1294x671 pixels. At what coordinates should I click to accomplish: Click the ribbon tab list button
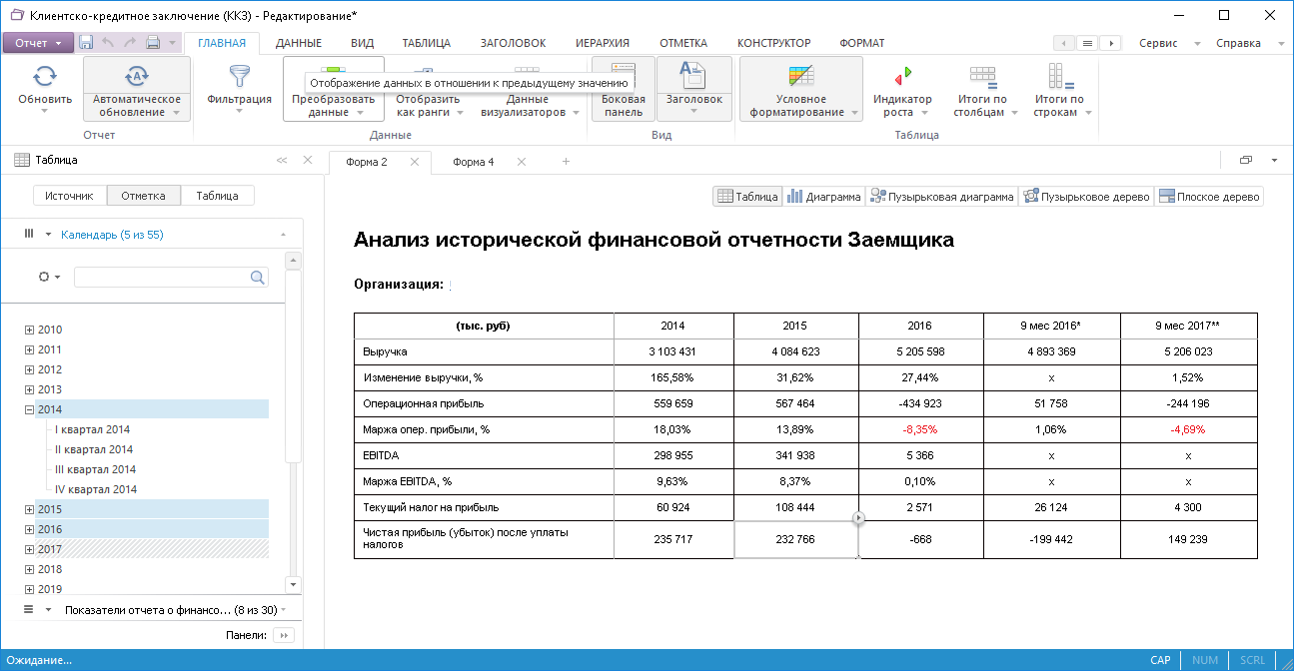coord(1086,43)
